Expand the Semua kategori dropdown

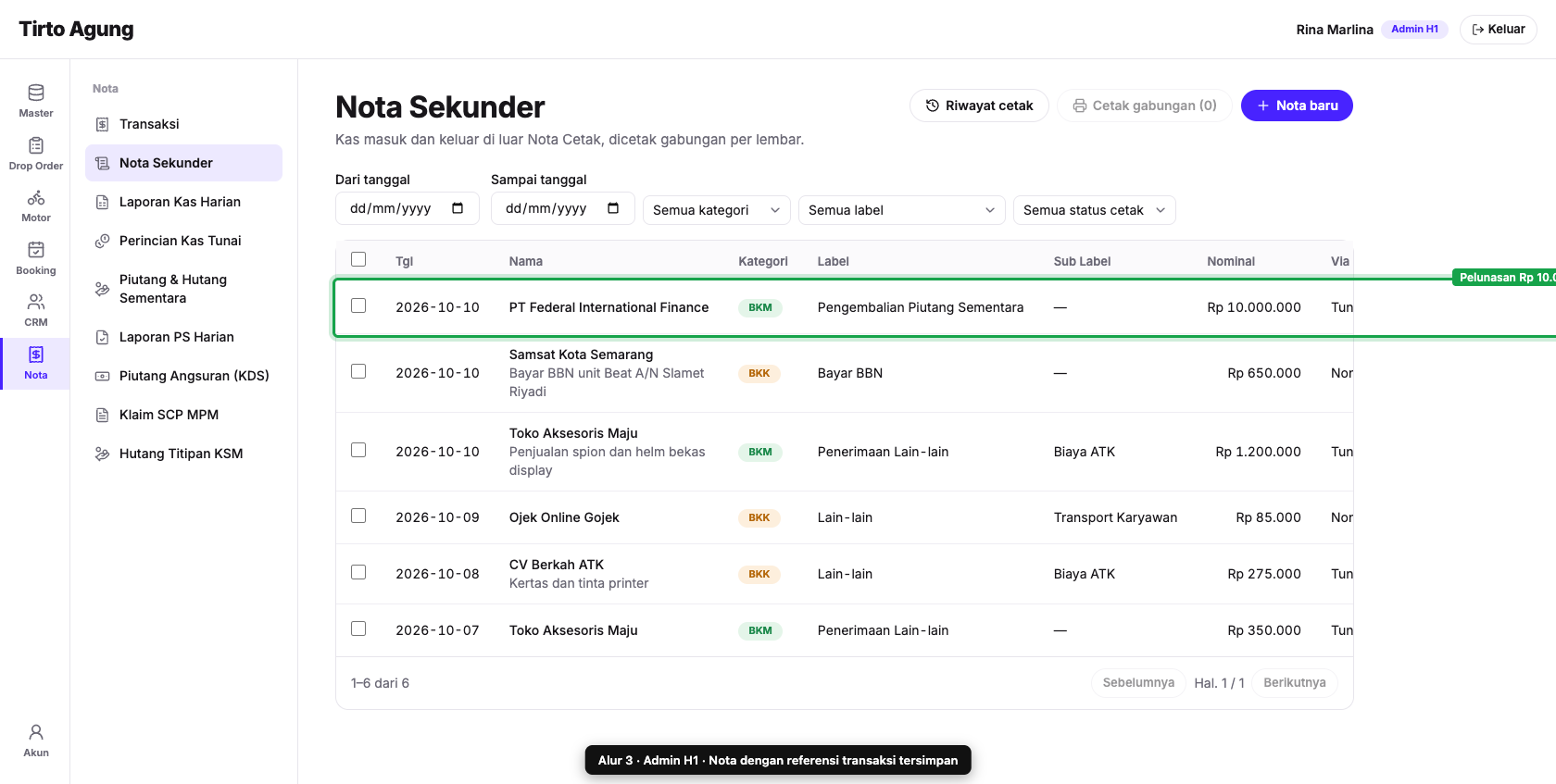click(717, 210)
